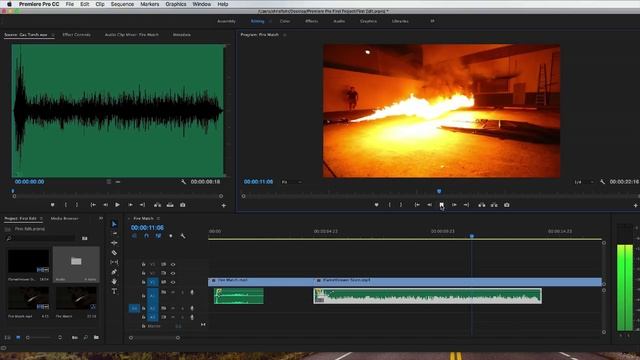Open Project panel menu
Viewport: 640px width, 360px height.
[41, 219]
